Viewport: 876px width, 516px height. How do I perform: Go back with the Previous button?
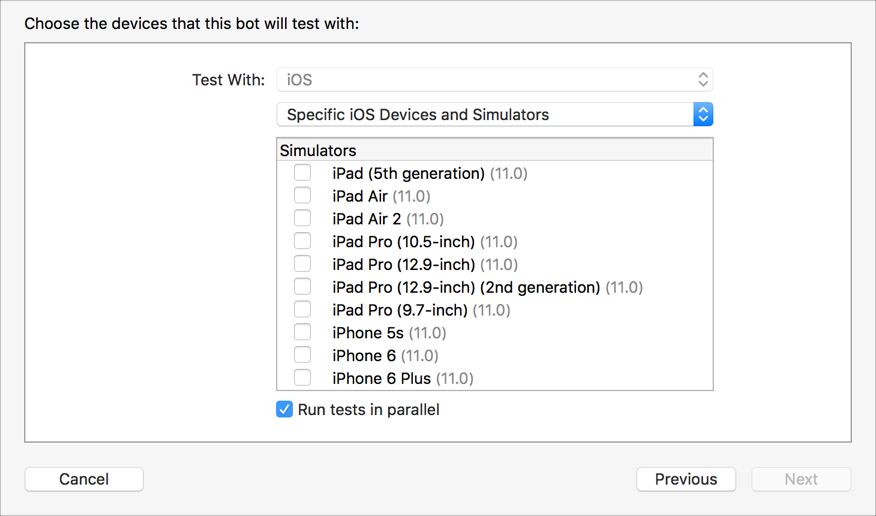click(686, 479)
